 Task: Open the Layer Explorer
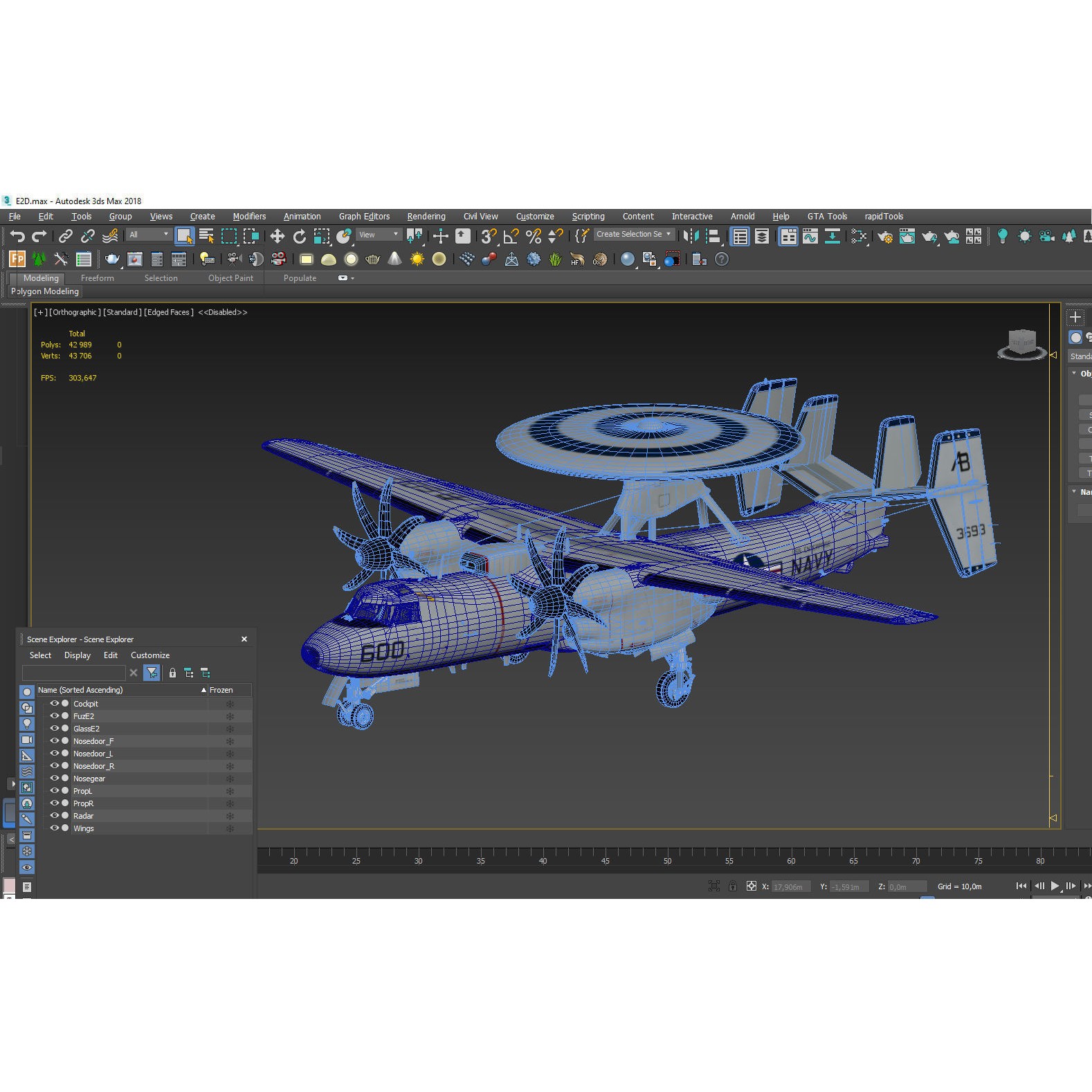click(762, 237)
